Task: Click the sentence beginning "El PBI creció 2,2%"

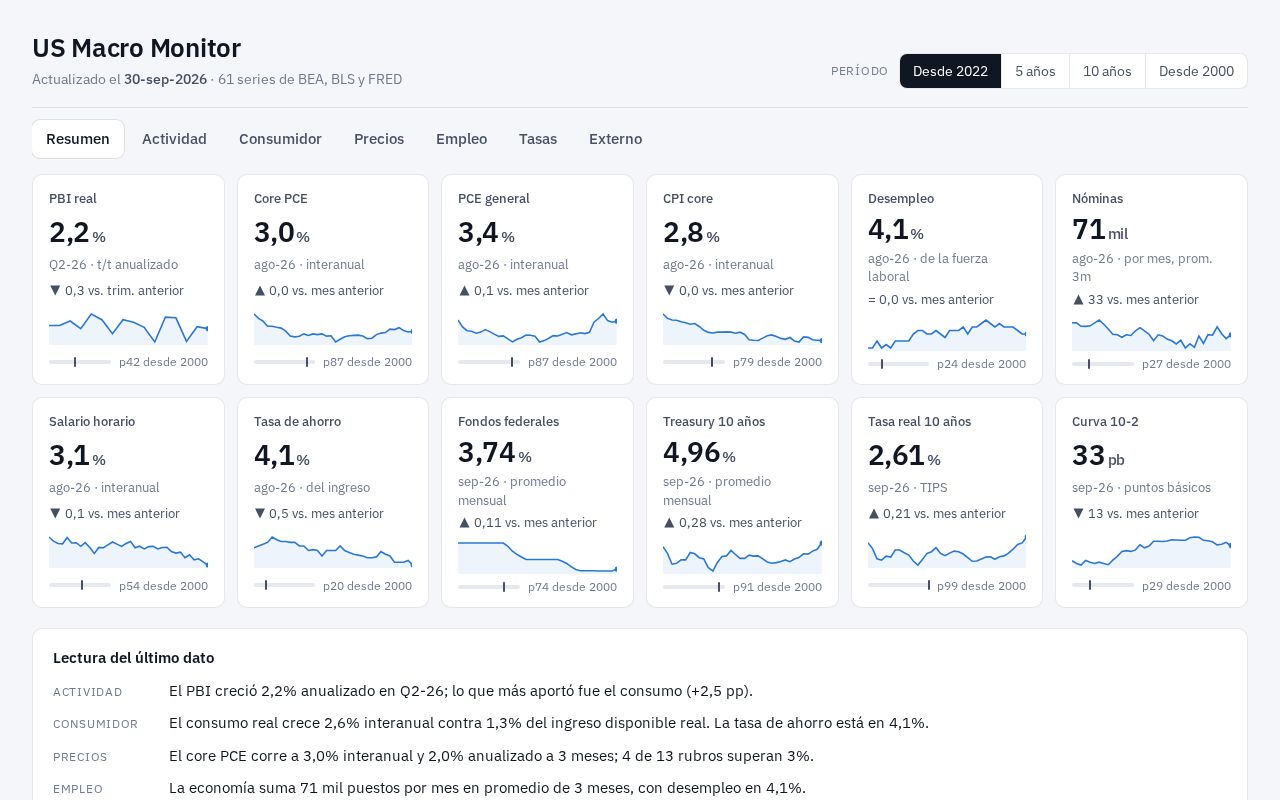Action: click(461, 691)
